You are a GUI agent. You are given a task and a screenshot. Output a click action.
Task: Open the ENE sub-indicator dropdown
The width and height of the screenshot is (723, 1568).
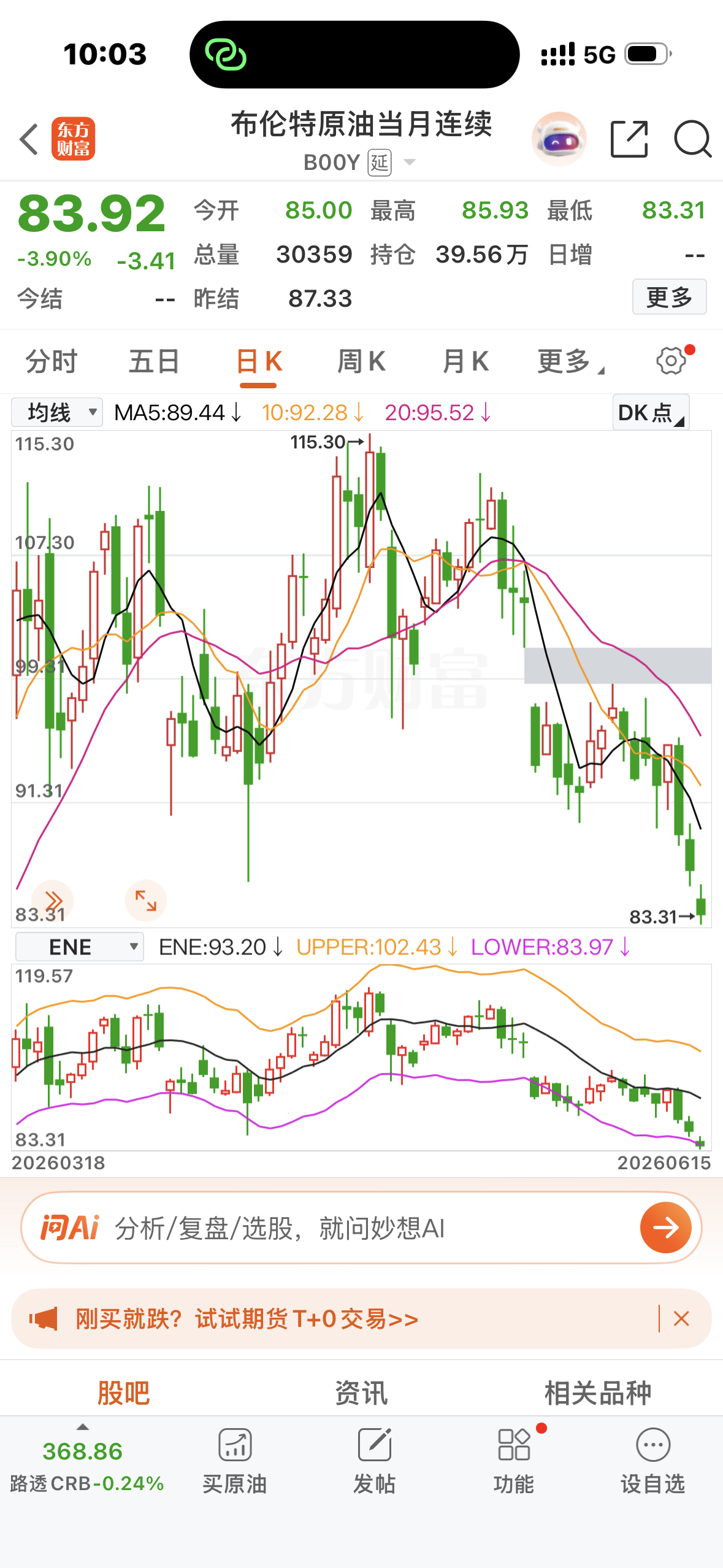pyautogui.click(x=80, y=947)
